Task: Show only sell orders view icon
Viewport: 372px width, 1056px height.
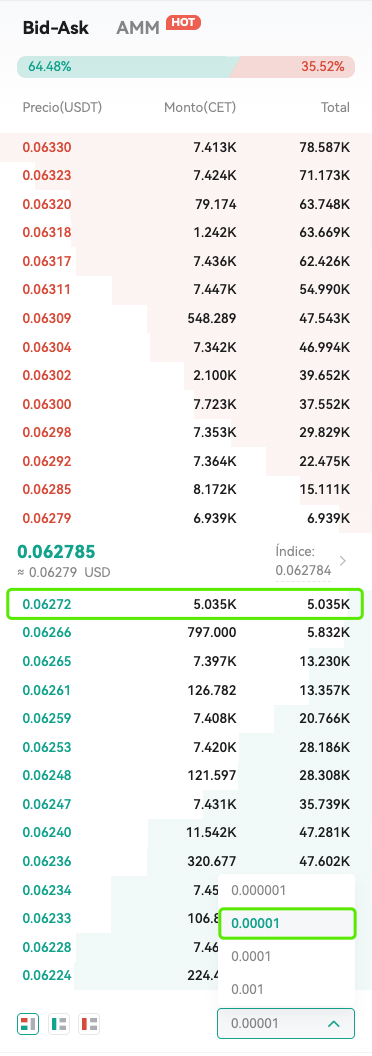Action: pos(90,1024)
